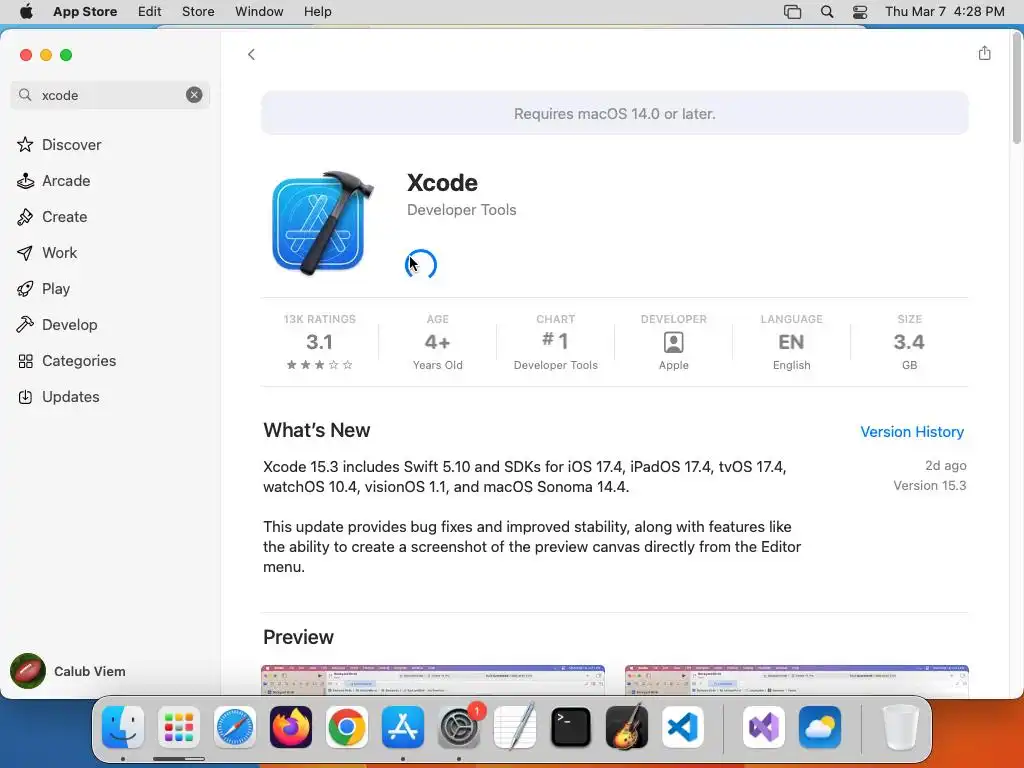Clear the xcode search text

tap(194, 95)
